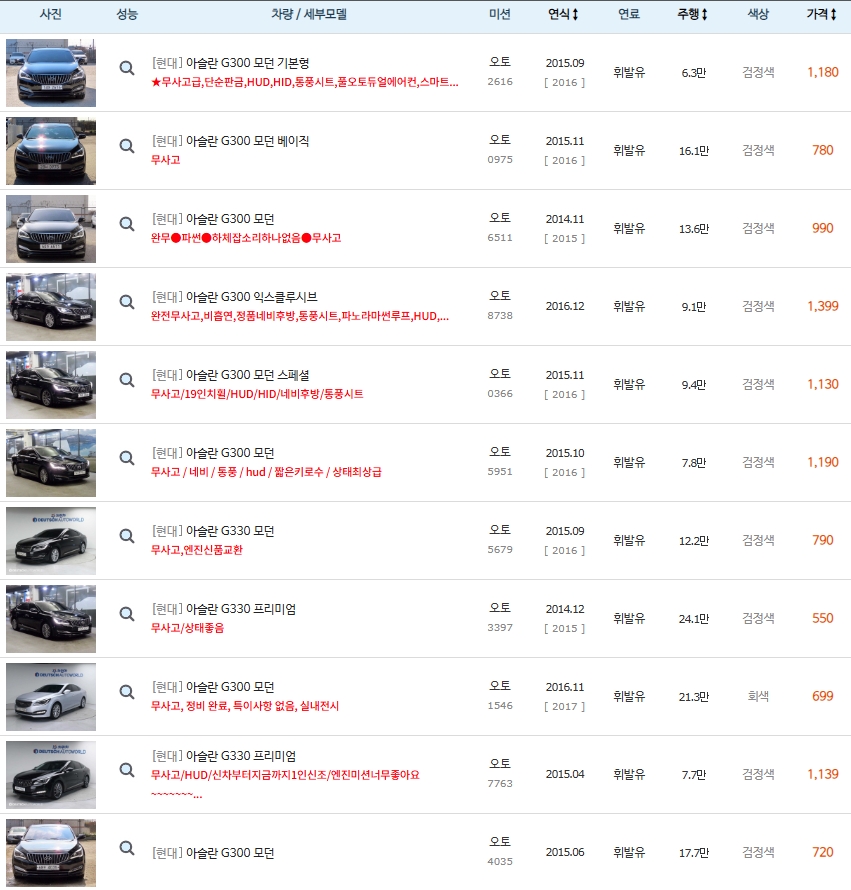The width and height of the screenshot is (851, 890).
Task: Open inspection magnifier for 아슬란 G300 모던 스페셜
Action: (x=127, y=380)
